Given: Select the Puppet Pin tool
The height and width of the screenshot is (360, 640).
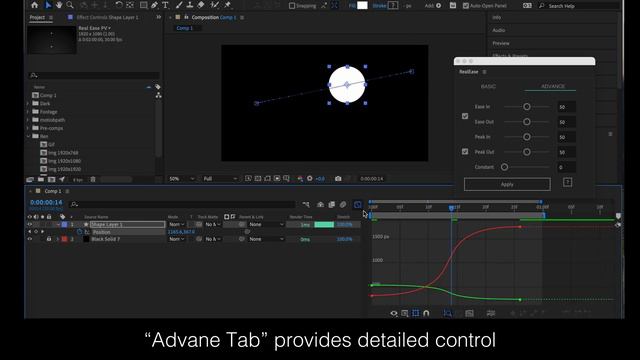Looking at the screenshot, I should point(228,5).
